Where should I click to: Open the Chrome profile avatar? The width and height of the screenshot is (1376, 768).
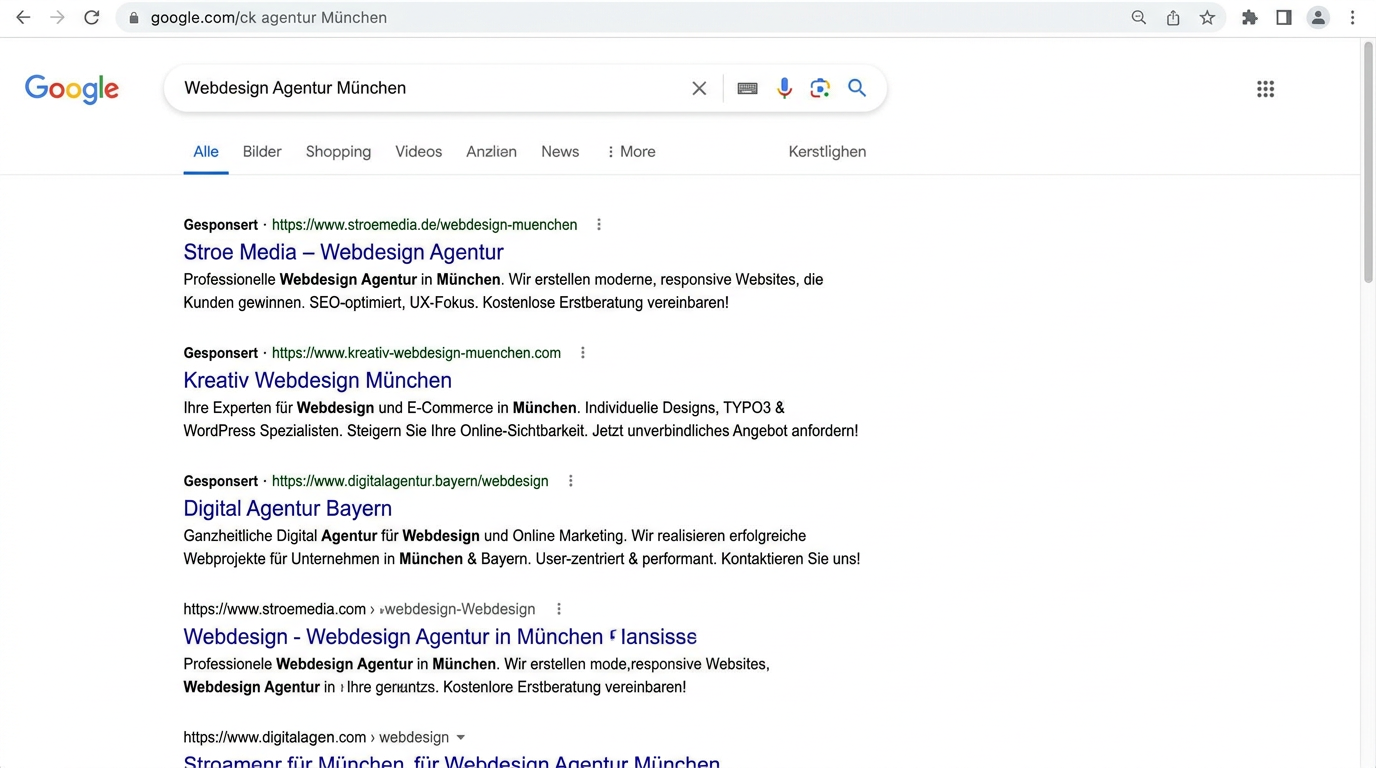point(1318,18)
